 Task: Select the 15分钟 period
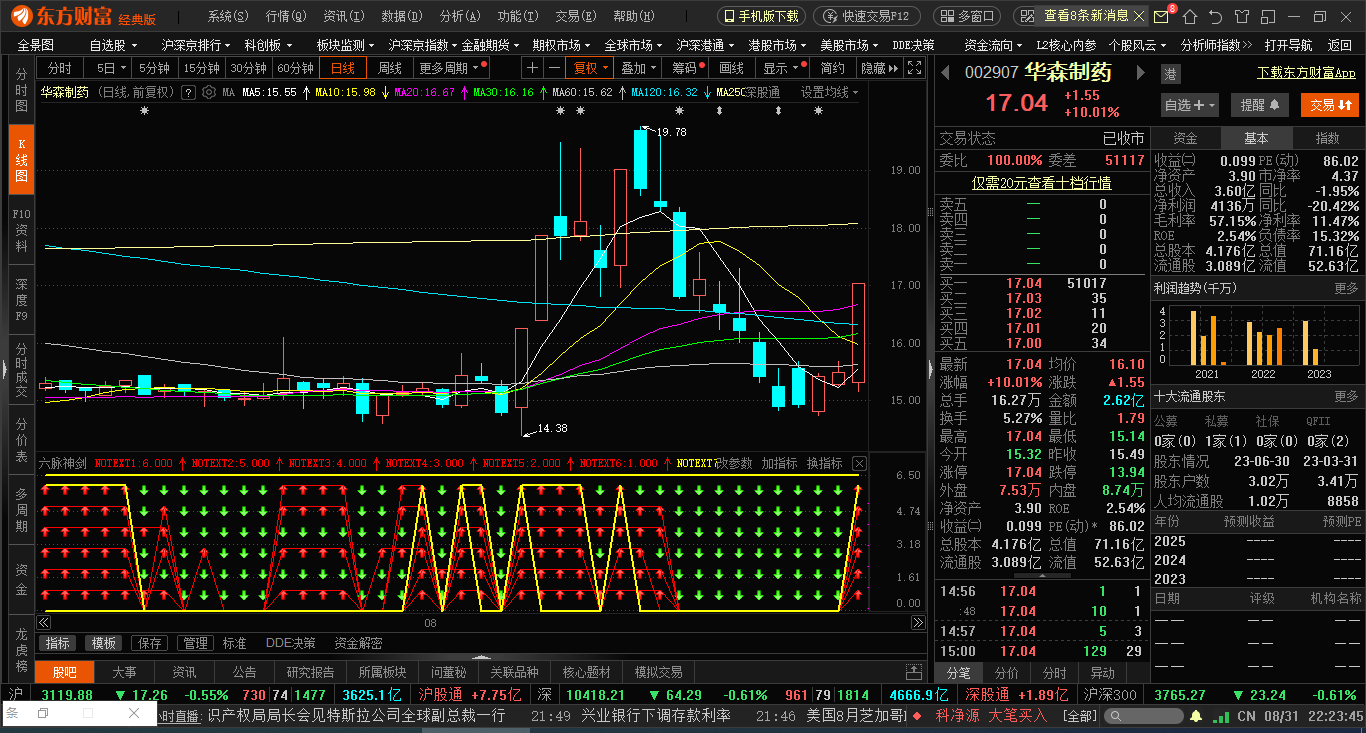[201, 67]
